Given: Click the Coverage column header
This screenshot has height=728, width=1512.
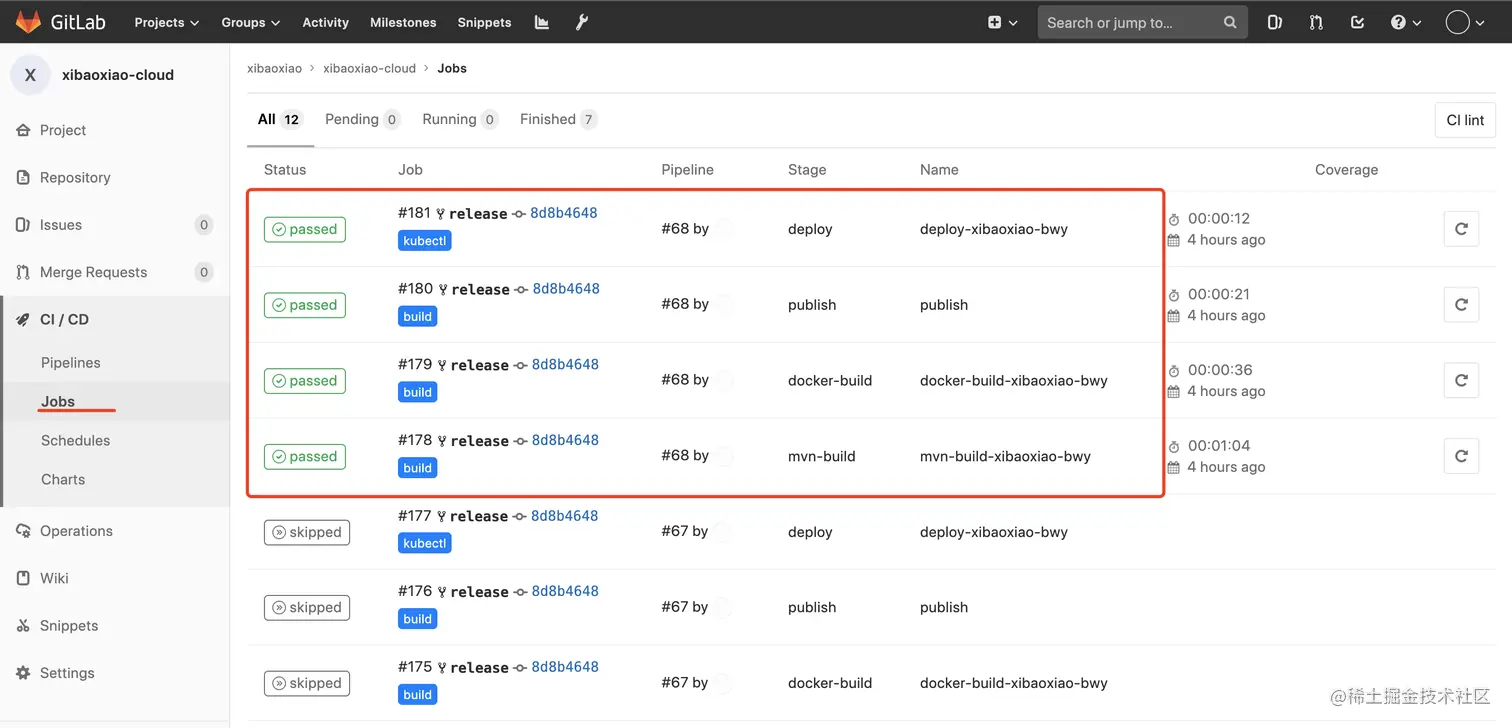Looking at the screenshot, I should tap(1346, 170).
